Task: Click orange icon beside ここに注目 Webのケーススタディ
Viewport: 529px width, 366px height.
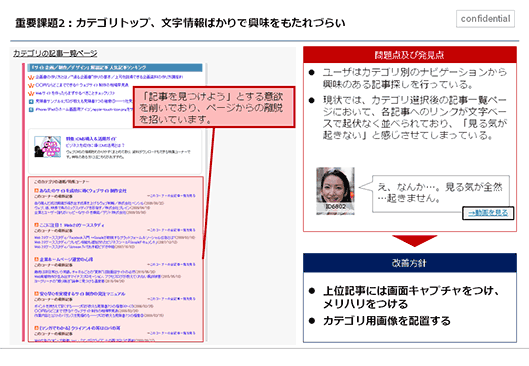Action: [36, 225]
